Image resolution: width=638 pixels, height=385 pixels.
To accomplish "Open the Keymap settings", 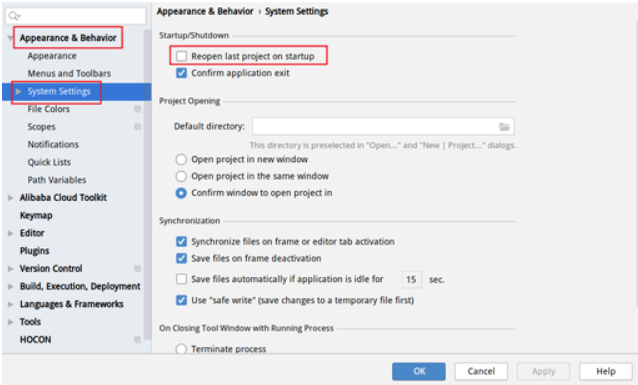I will 36,215.
